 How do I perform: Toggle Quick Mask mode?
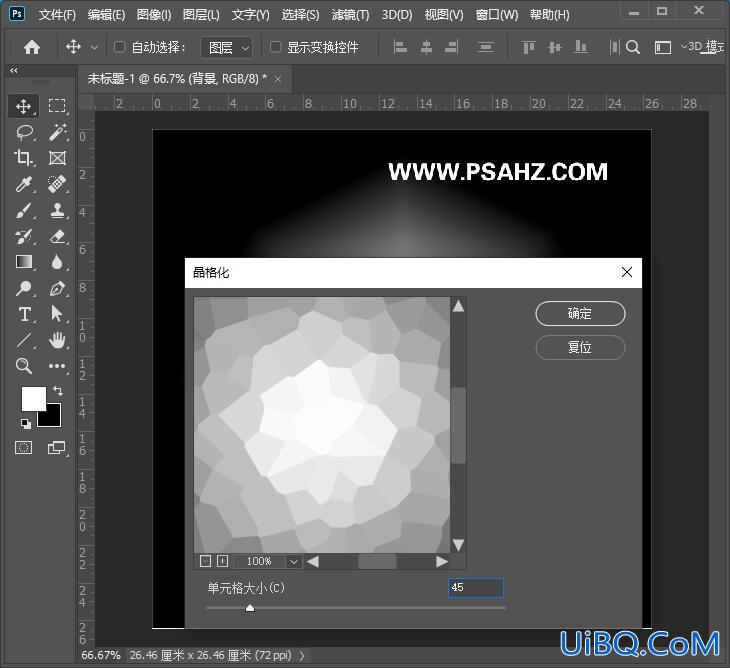[x=23, y=448]
